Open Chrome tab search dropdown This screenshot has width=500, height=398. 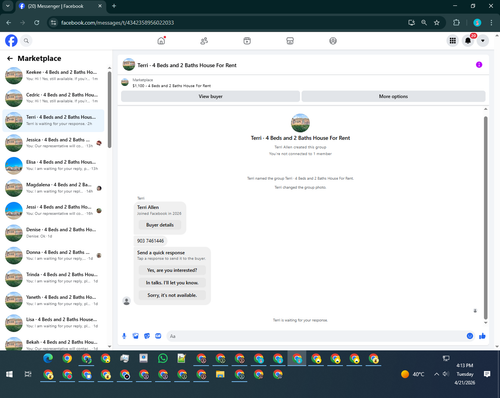[x=7, y=6]
